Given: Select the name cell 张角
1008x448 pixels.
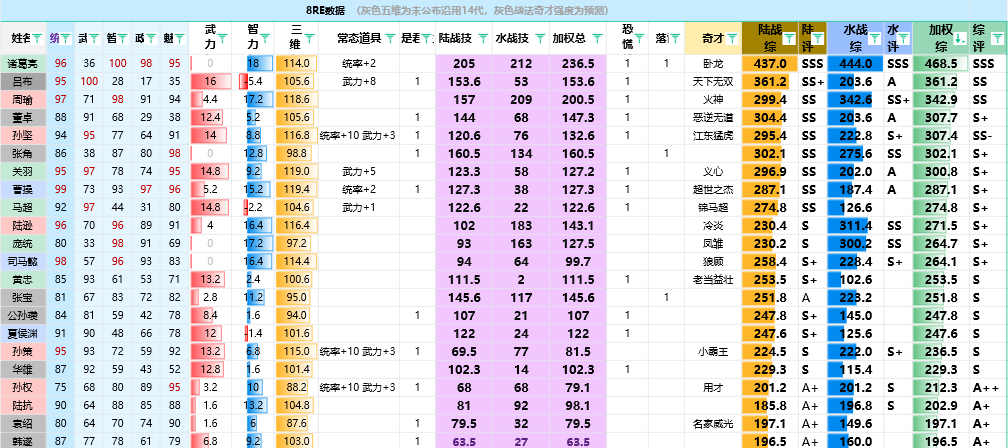Looking at the screenshot, I should 23,154.
